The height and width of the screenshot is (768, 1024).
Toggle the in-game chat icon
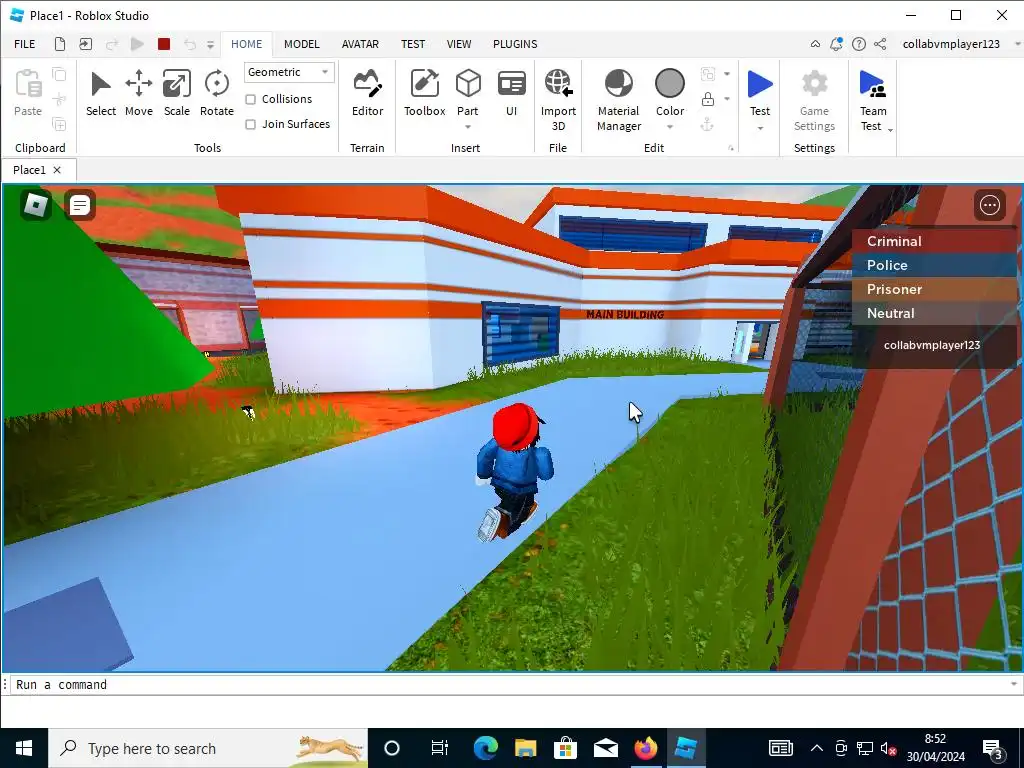point(80,206)
